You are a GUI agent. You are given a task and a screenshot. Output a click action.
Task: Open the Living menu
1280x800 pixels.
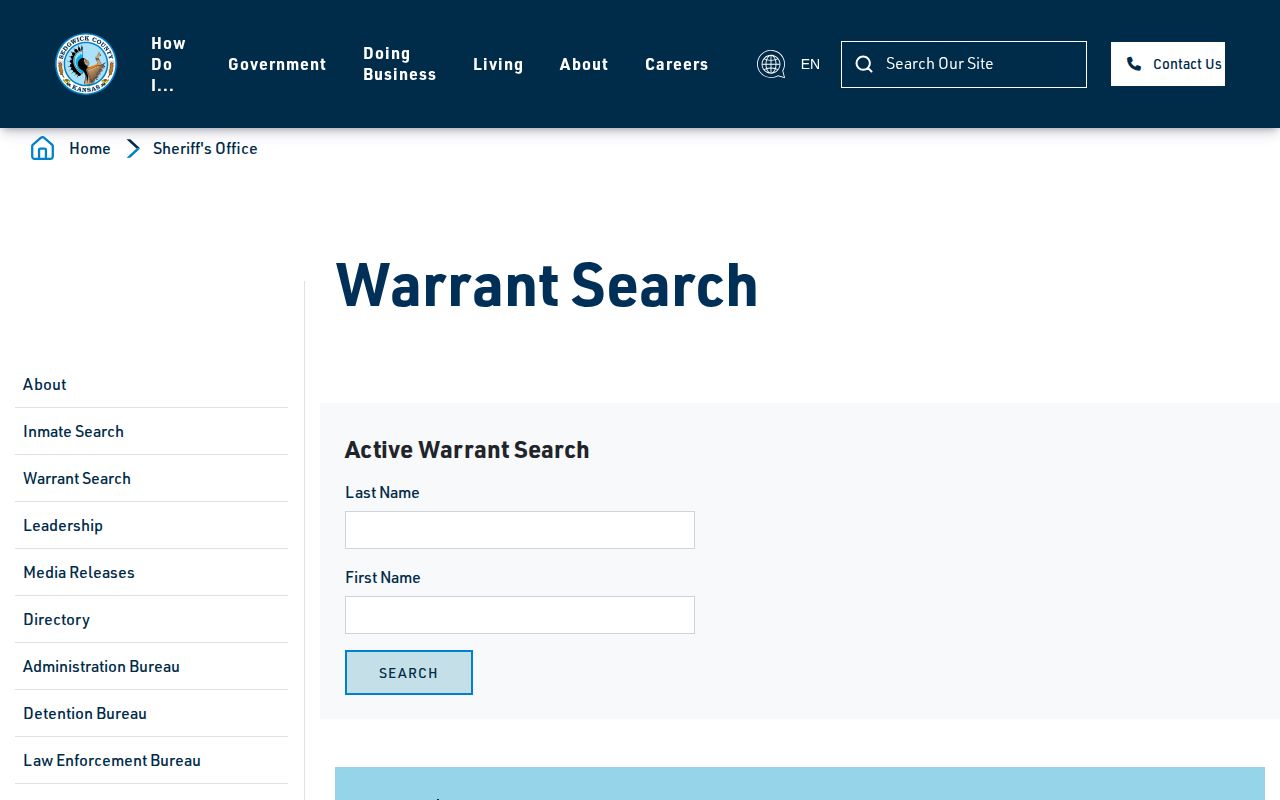tap(498, 64)
